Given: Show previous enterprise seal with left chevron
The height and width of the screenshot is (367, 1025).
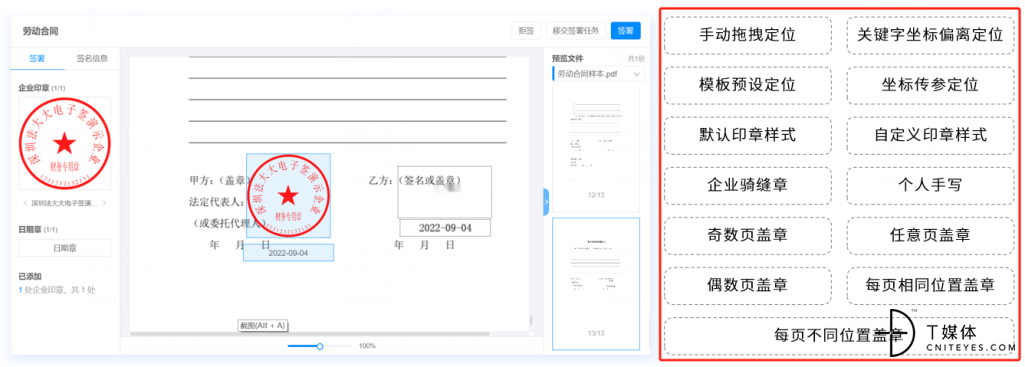Looking at the screenshot, I should (25, 203).
